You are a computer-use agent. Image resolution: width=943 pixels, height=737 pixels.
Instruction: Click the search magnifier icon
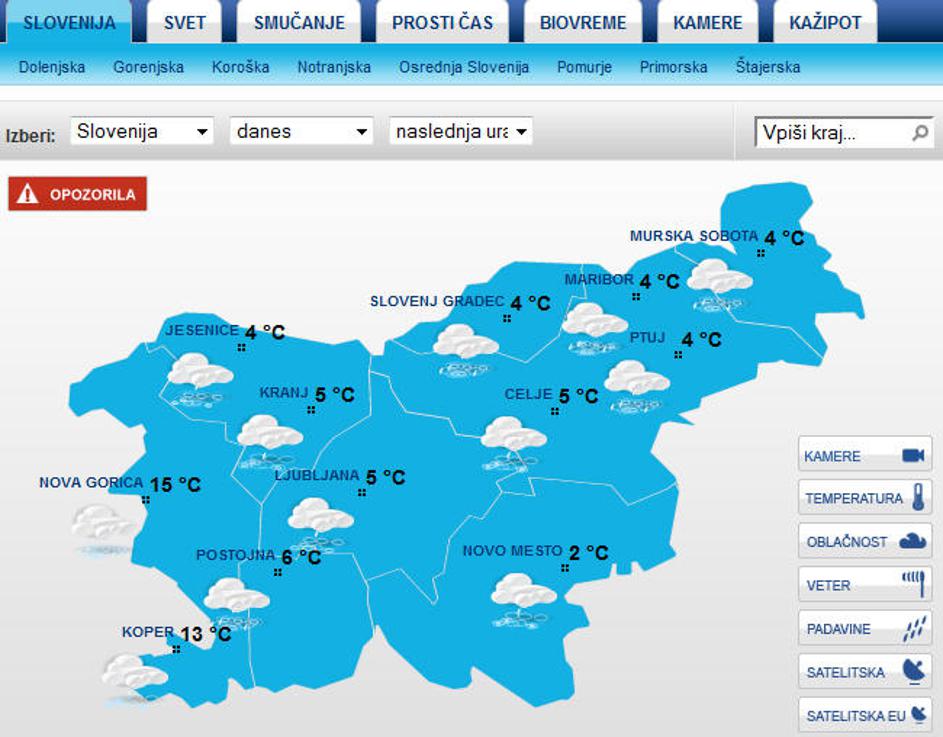(x=920, y=133)
